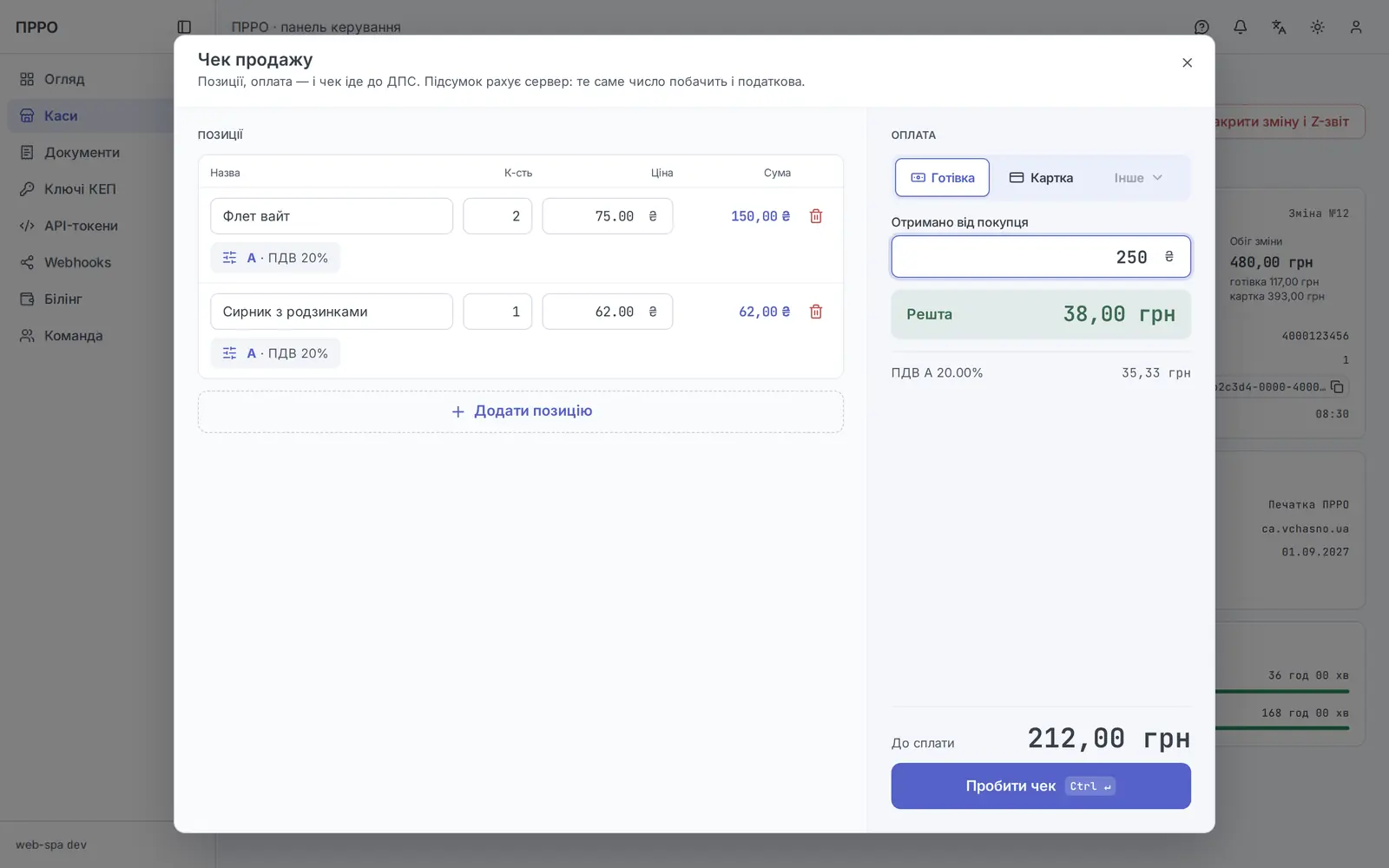Select Готівка payment method

942,178
